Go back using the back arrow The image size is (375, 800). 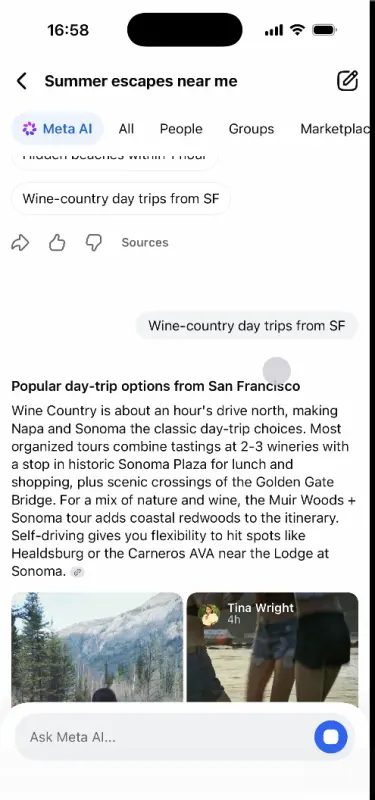point(21,81)
